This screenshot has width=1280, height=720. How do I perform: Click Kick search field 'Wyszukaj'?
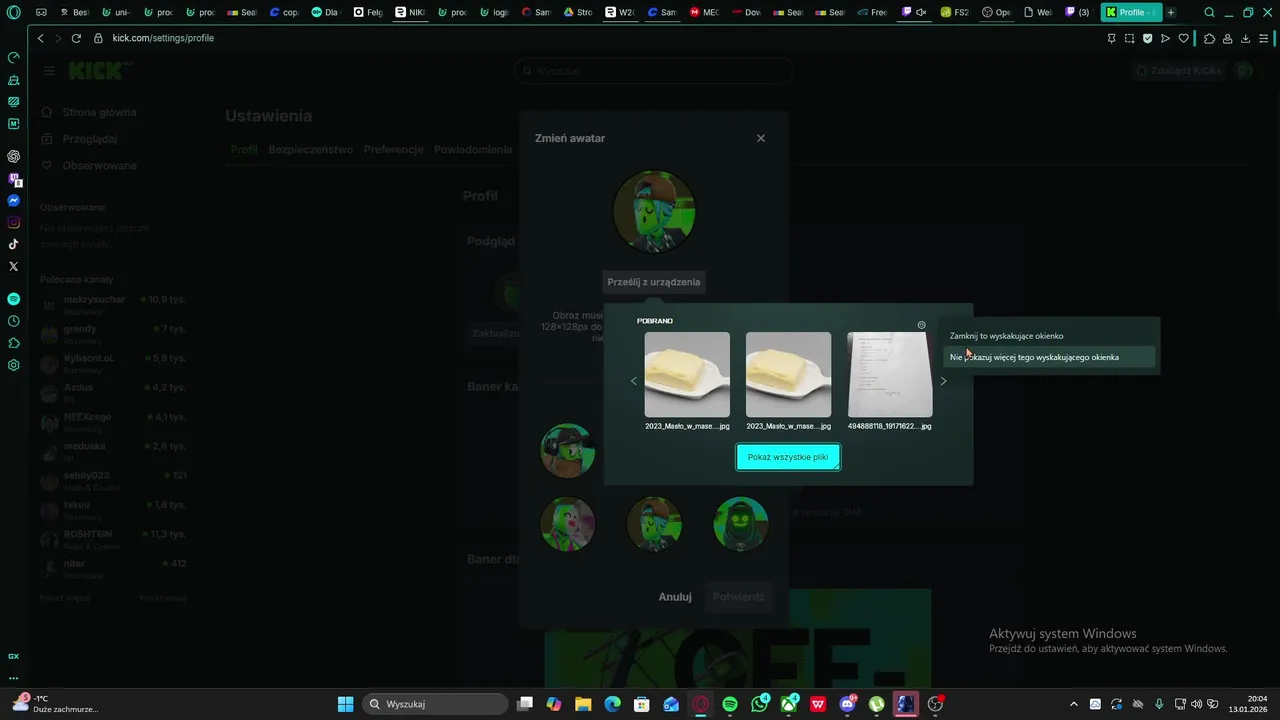[x=654, y=71]
